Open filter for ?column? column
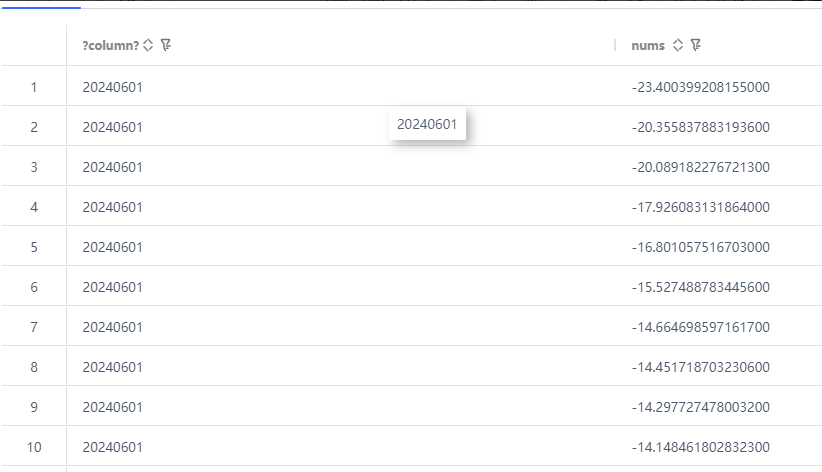822x472 pixels. (x=166, y=45)
